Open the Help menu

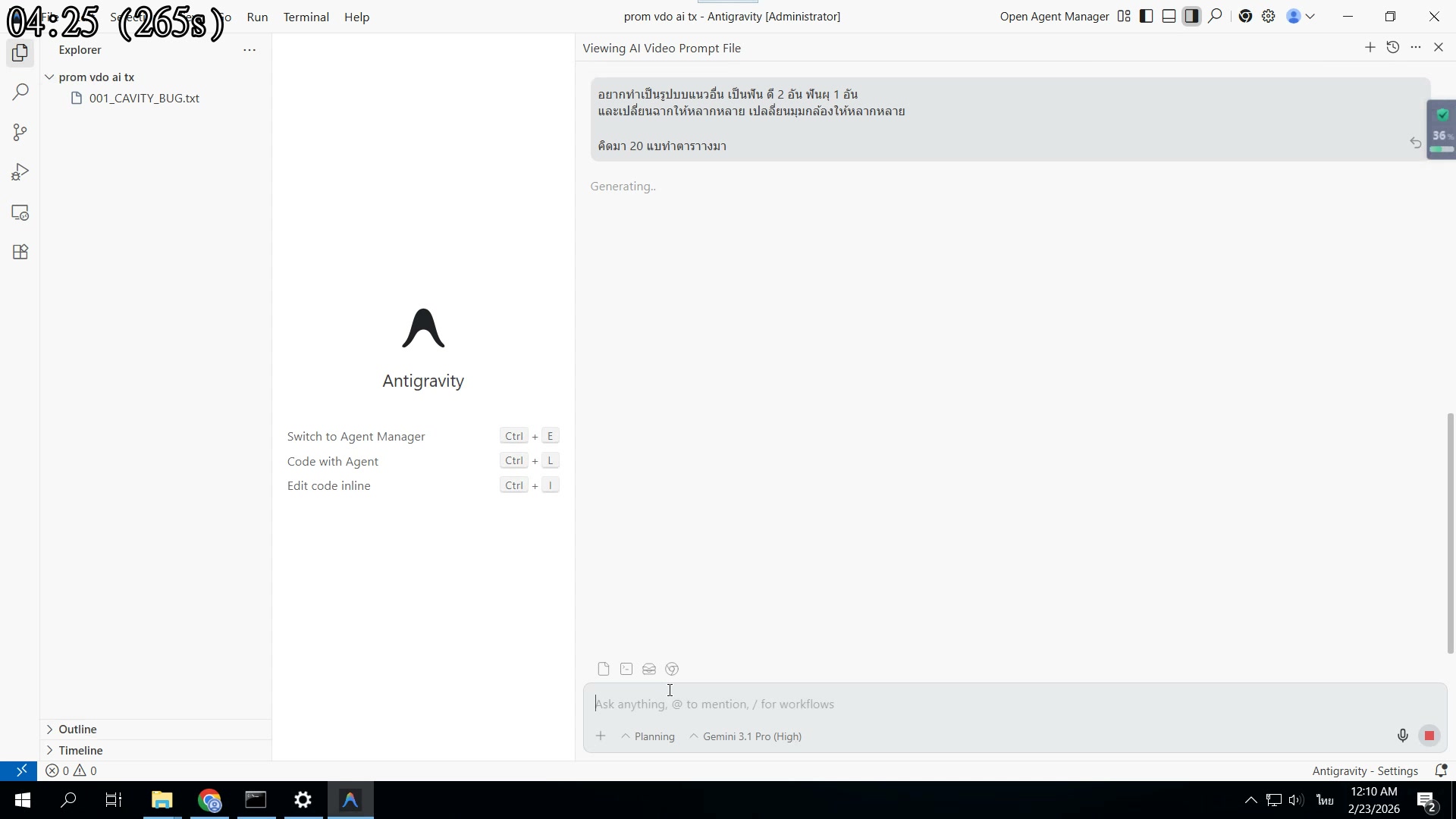(356, 17)
